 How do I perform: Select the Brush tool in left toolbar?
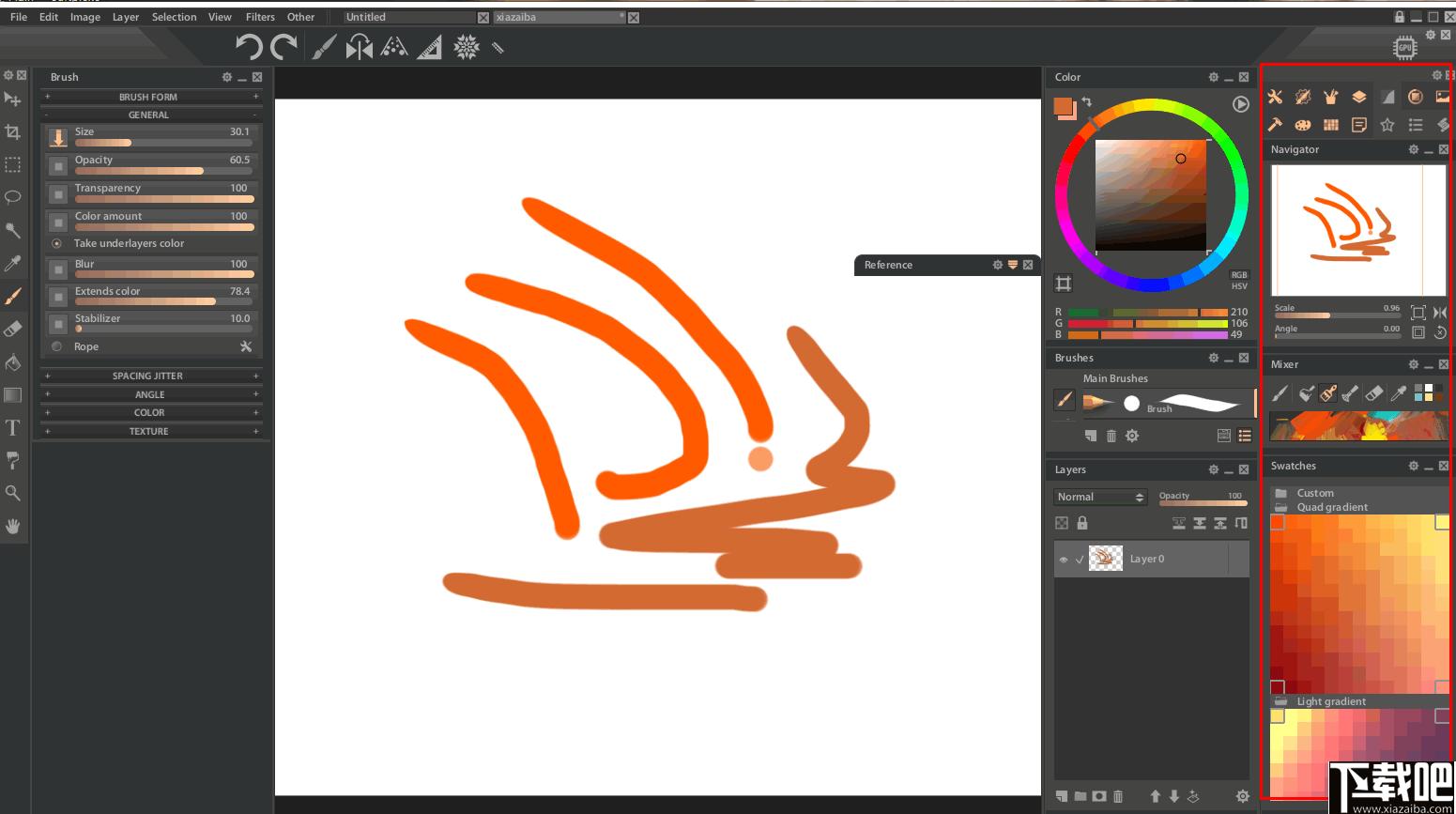[13, 296]
